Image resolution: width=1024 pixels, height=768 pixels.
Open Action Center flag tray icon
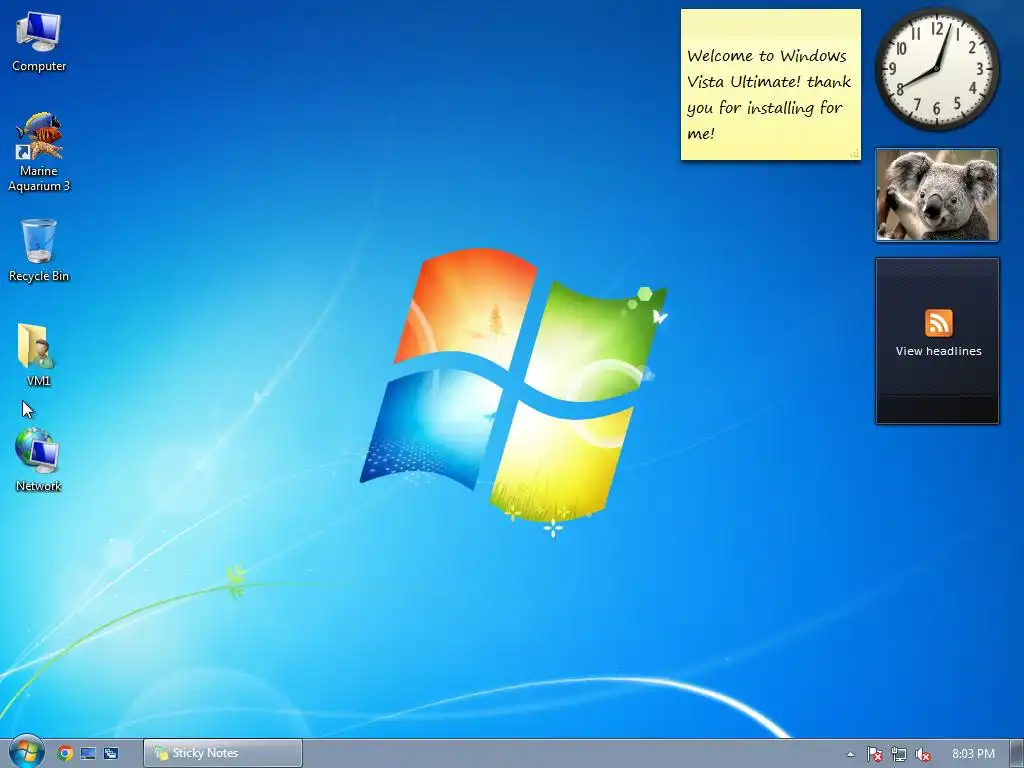[x=874, y=754]
